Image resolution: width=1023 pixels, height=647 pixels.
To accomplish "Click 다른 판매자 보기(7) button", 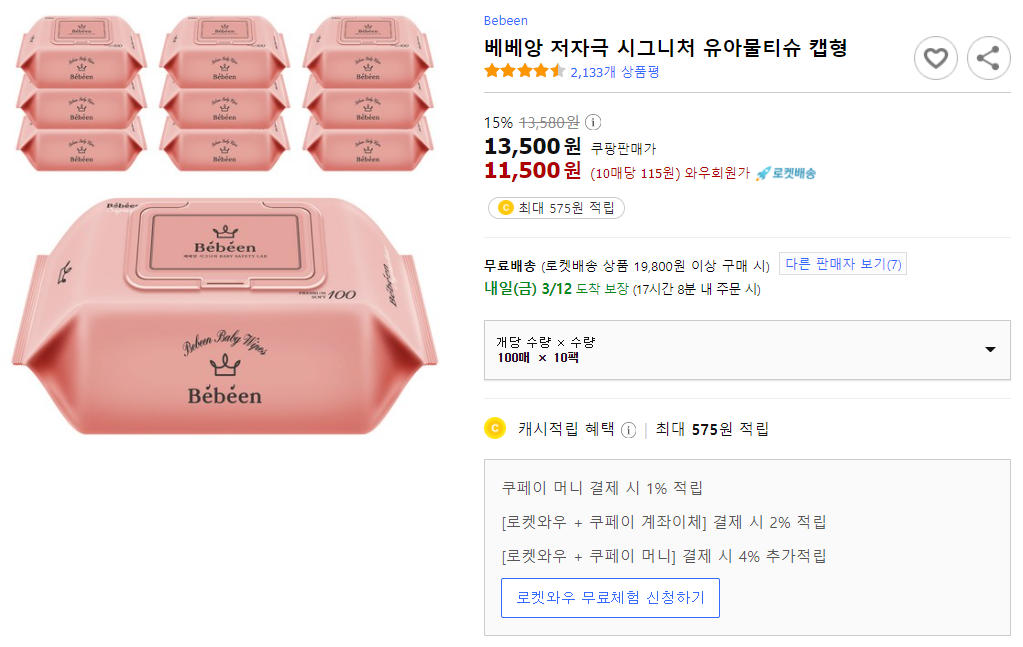I will [x=843, y=264].
